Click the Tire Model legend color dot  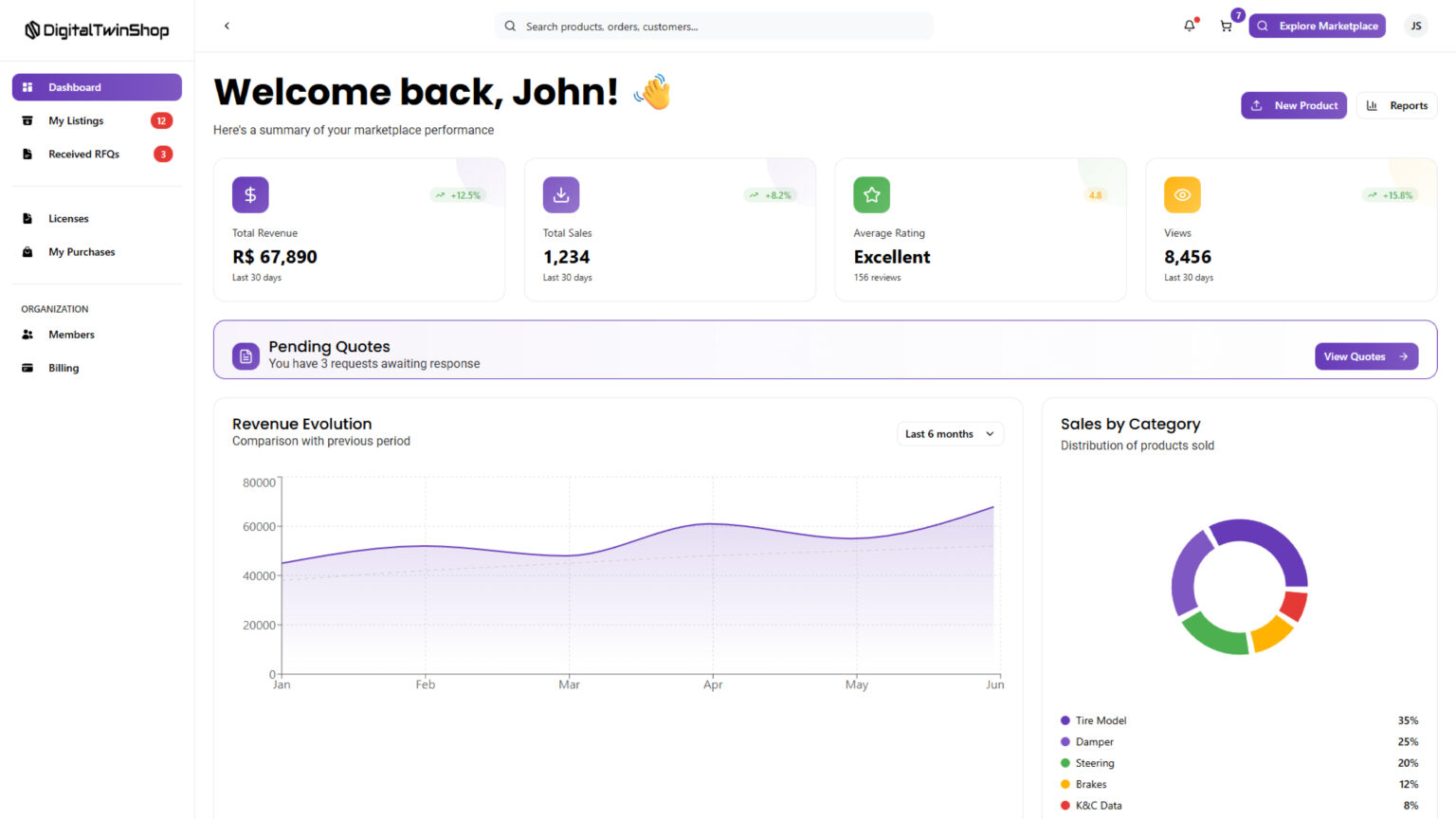(1065, 720)
